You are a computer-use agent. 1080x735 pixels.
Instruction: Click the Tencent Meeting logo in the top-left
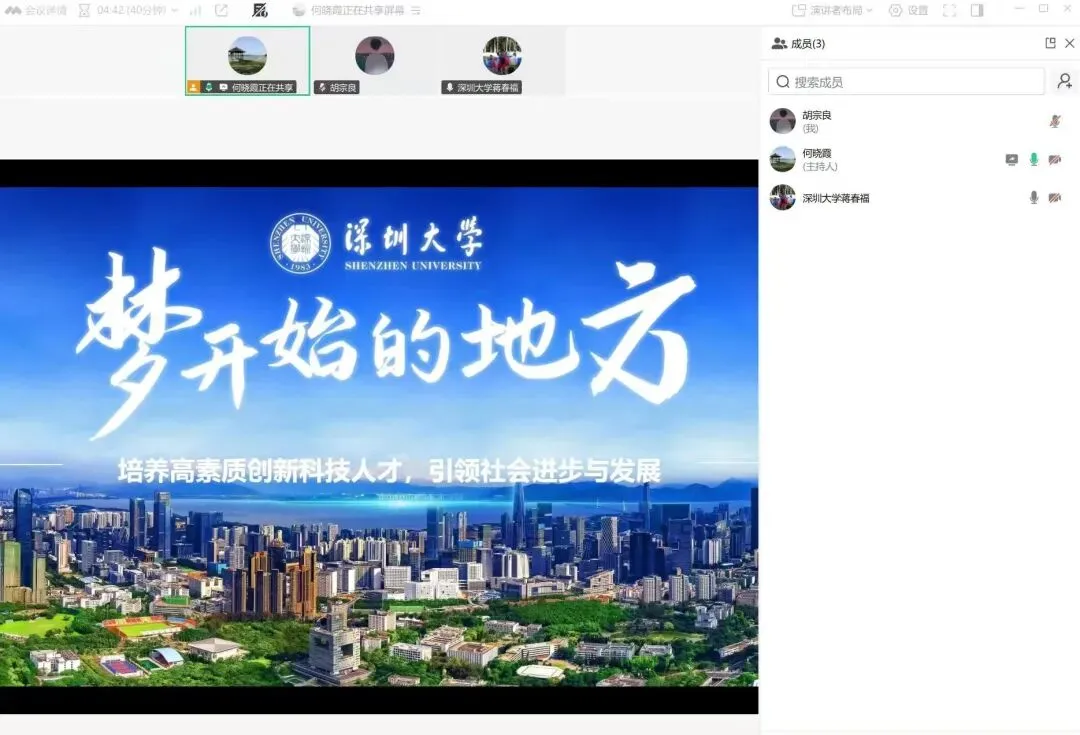click(13, 10)
